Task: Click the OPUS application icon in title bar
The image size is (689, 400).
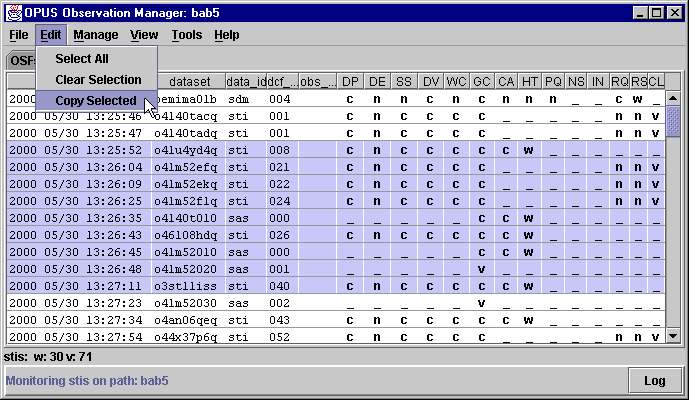Action: tap(11, 11)
